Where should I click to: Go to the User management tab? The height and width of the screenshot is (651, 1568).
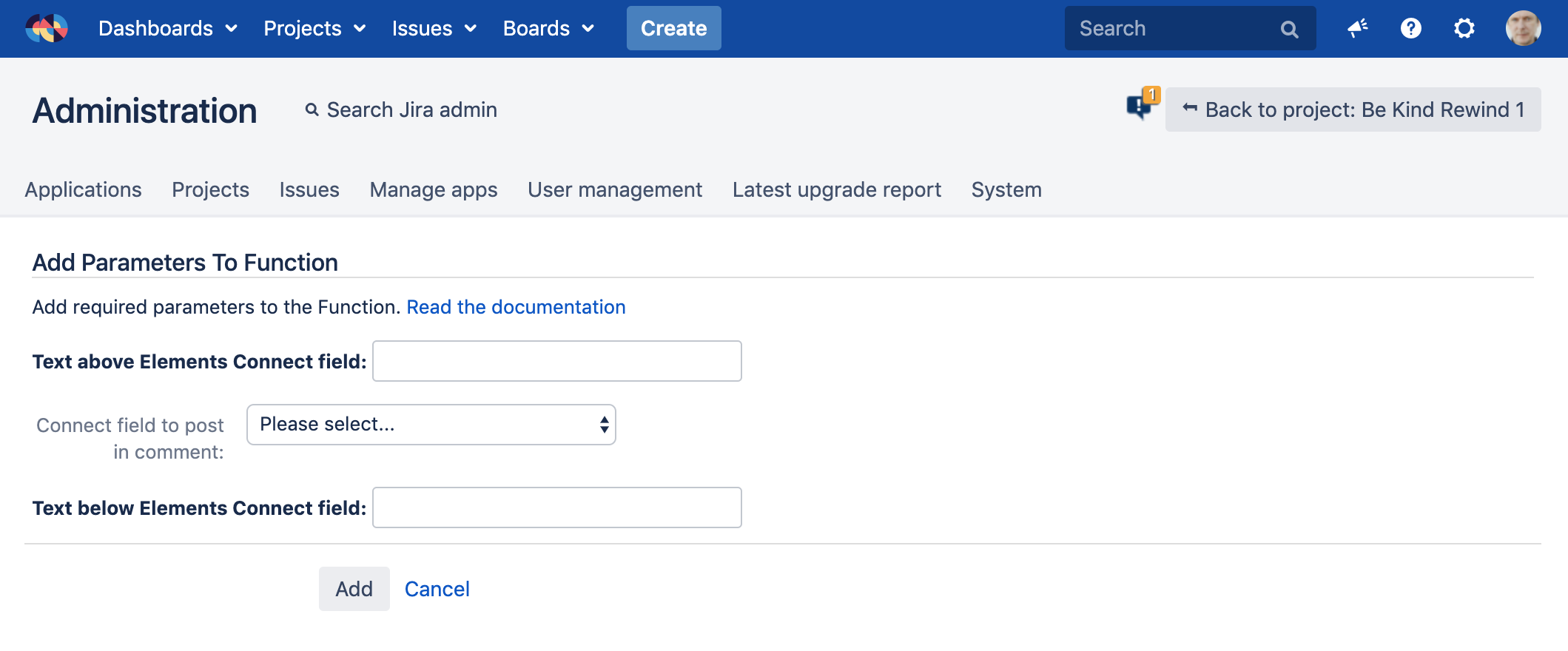click(x=614, y=190)
